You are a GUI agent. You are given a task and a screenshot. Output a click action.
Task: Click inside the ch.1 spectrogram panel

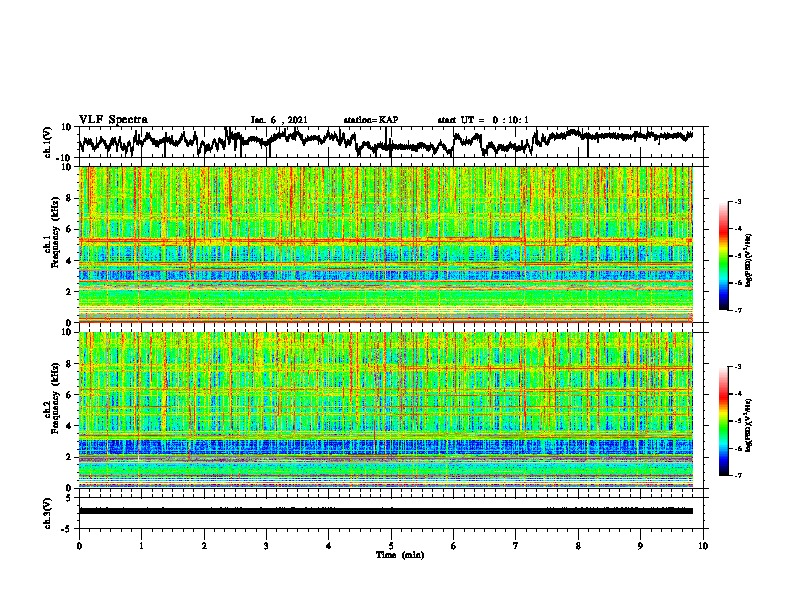[x=386, y=244]
